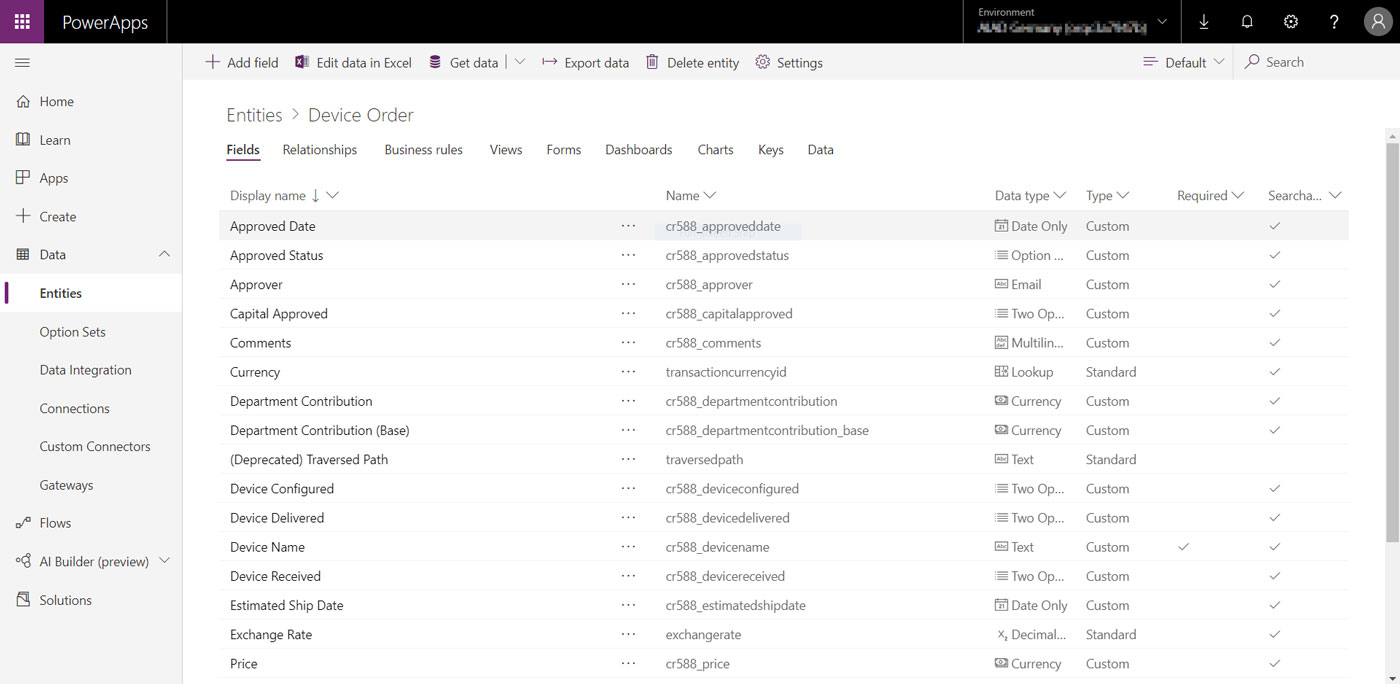Open the notifications bell icon

pos(1247,21)
